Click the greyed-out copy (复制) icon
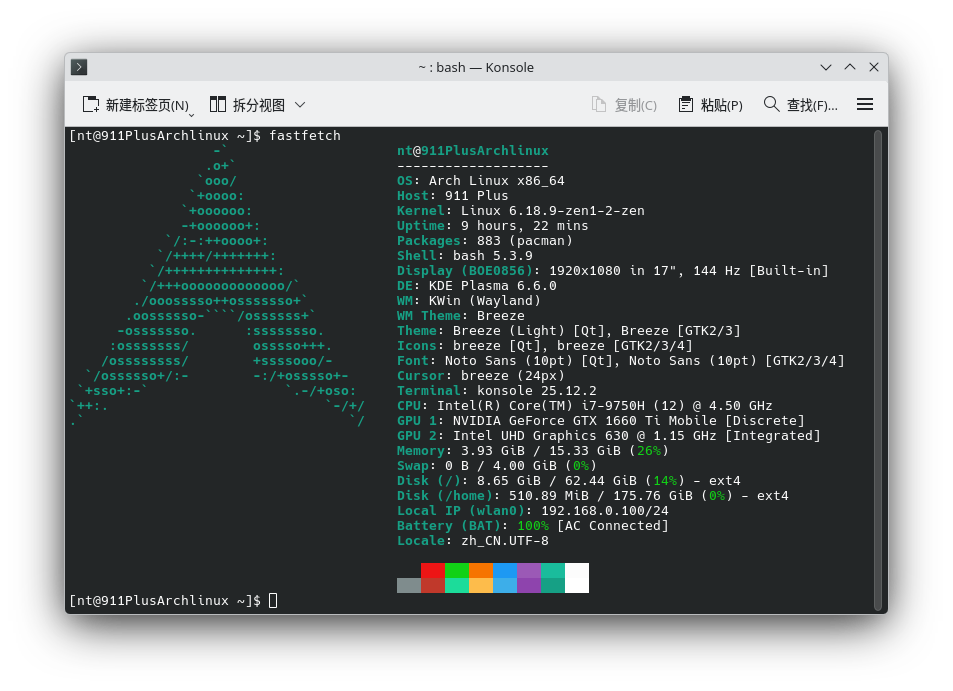The width and height of the screenshot is (953, 691). coord(599,104)
